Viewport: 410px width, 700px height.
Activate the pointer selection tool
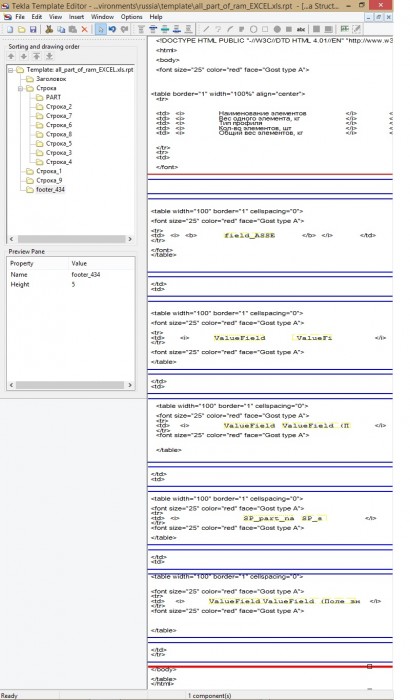pos(100,29)
